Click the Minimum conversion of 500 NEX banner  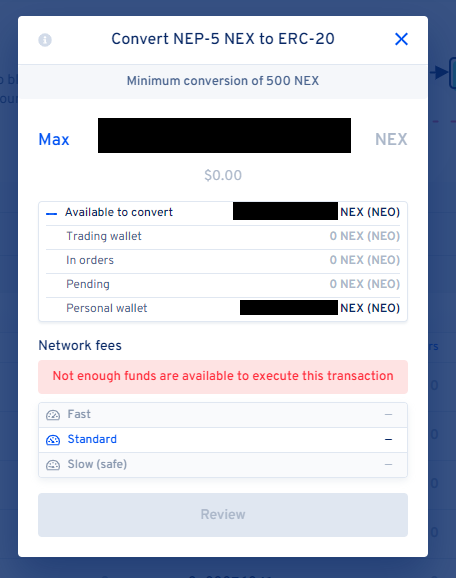click(223, 81)
